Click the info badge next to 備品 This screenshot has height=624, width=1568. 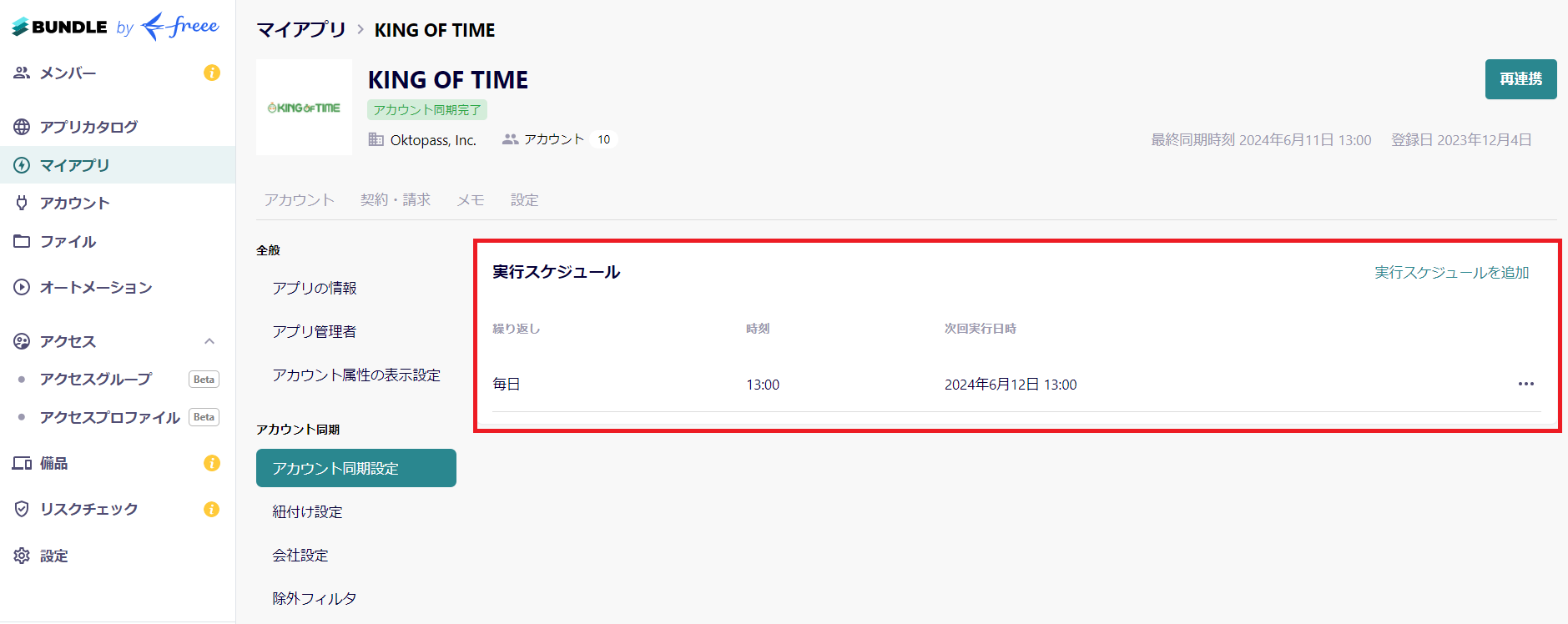(212, 463)
